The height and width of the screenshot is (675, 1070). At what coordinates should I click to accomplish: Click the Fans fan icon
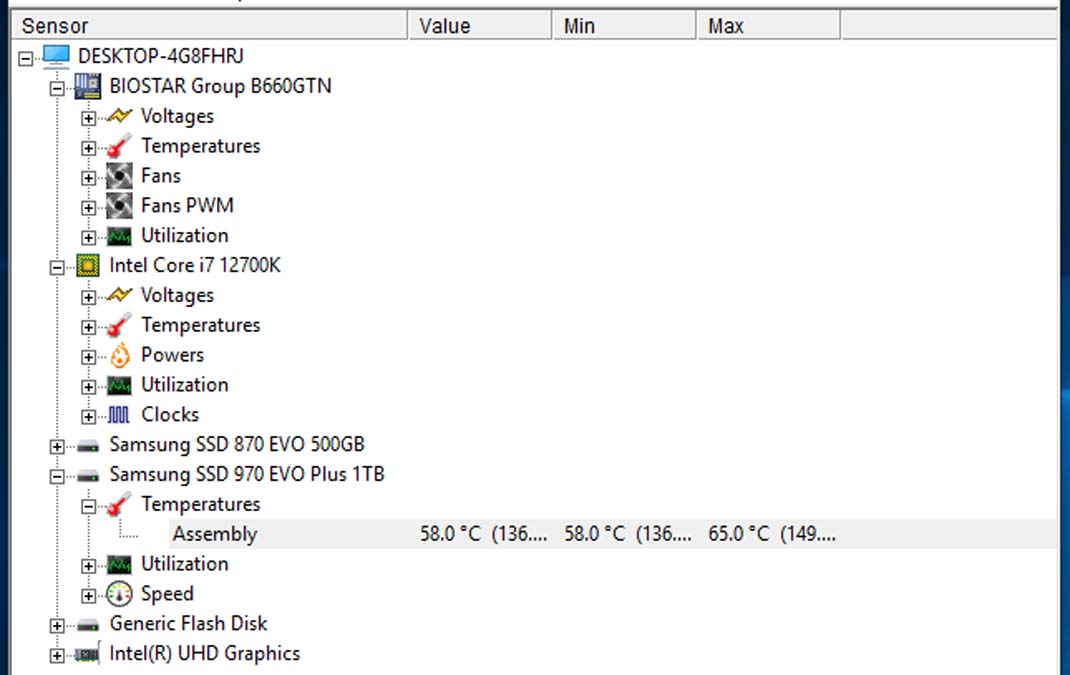click(x=119, y=176)
